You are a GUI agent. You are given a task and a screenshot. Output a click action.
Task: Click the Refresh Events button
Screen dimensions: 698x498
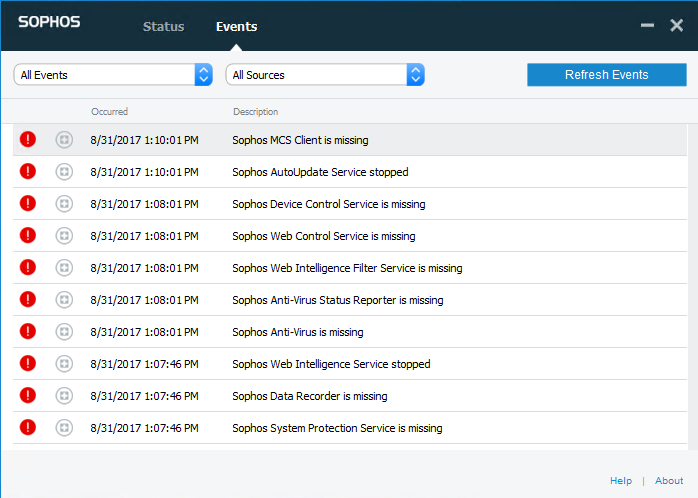point(607,75)
